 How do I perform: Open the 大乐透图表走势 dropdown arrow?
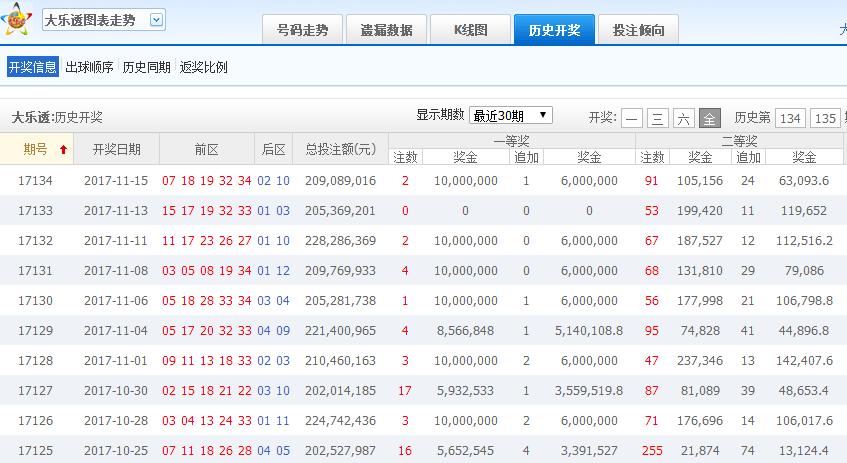pos(156,21)
